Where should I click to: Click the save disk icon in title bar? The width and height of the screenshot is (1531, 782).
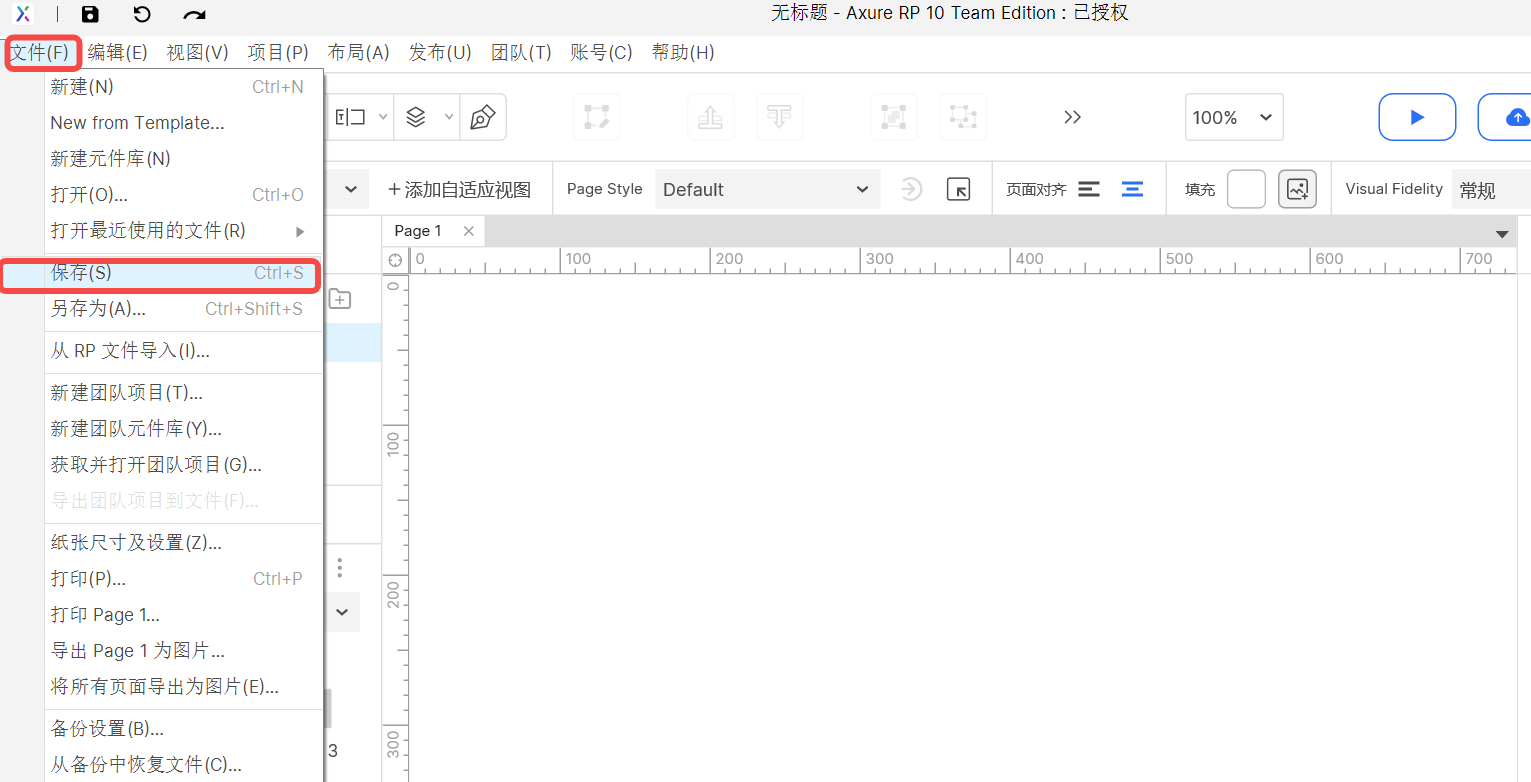tap(90, 14)
